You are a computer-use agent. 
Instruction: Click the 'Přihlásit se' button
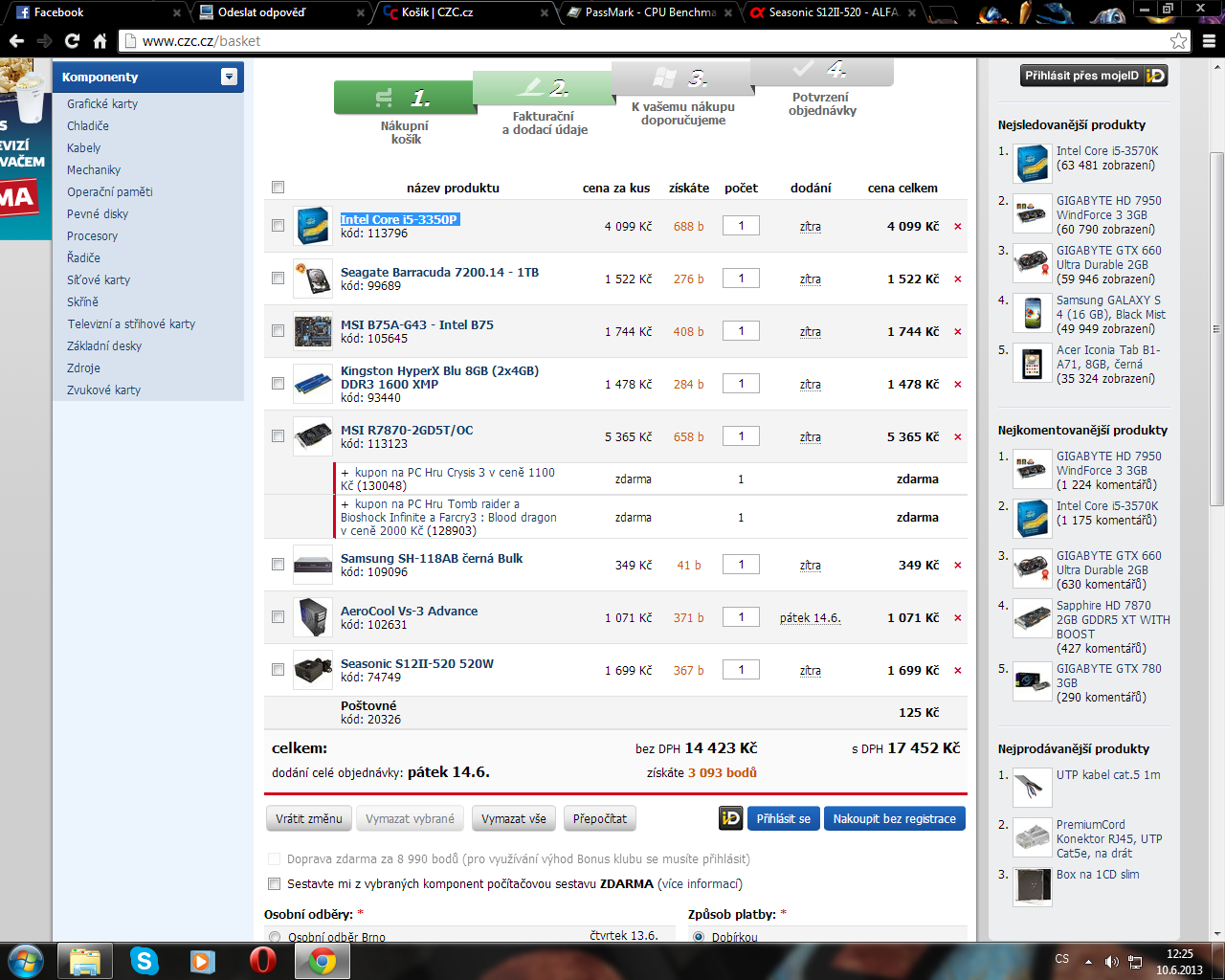[x=784, y=818]
